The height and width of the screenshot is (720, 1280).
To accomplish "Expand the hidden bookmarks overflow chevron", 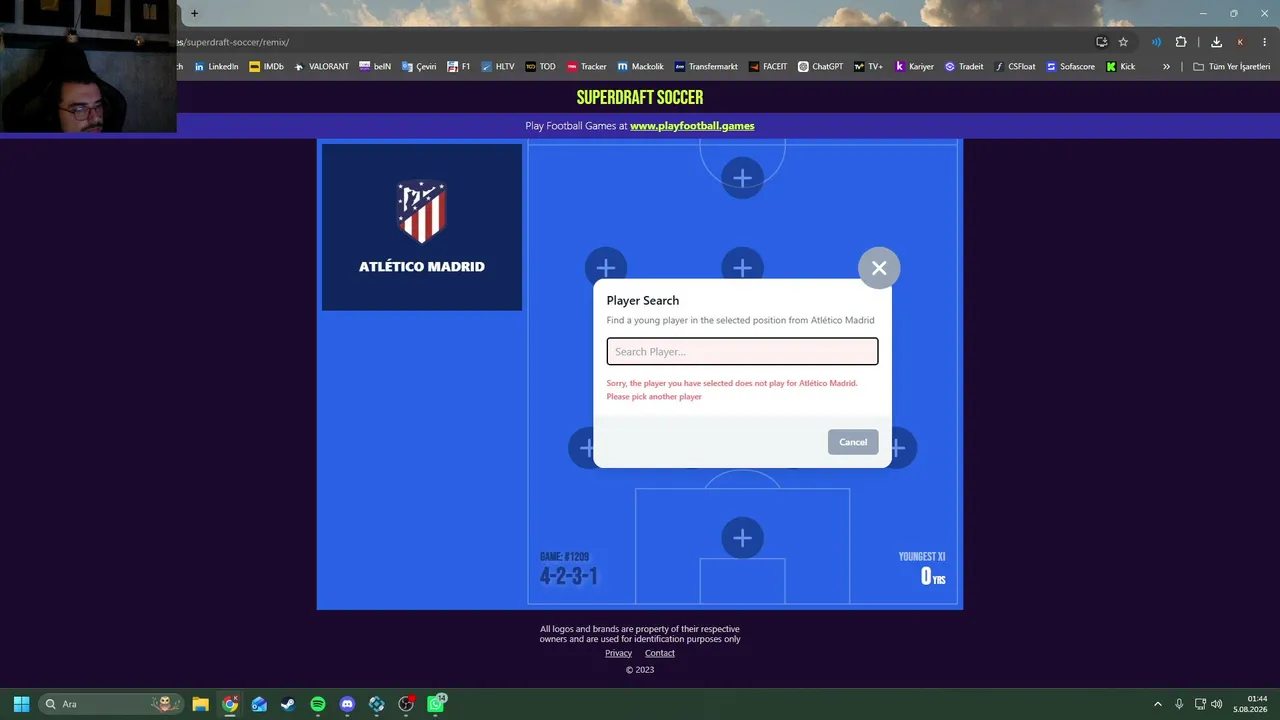I will coord(1166,67).
